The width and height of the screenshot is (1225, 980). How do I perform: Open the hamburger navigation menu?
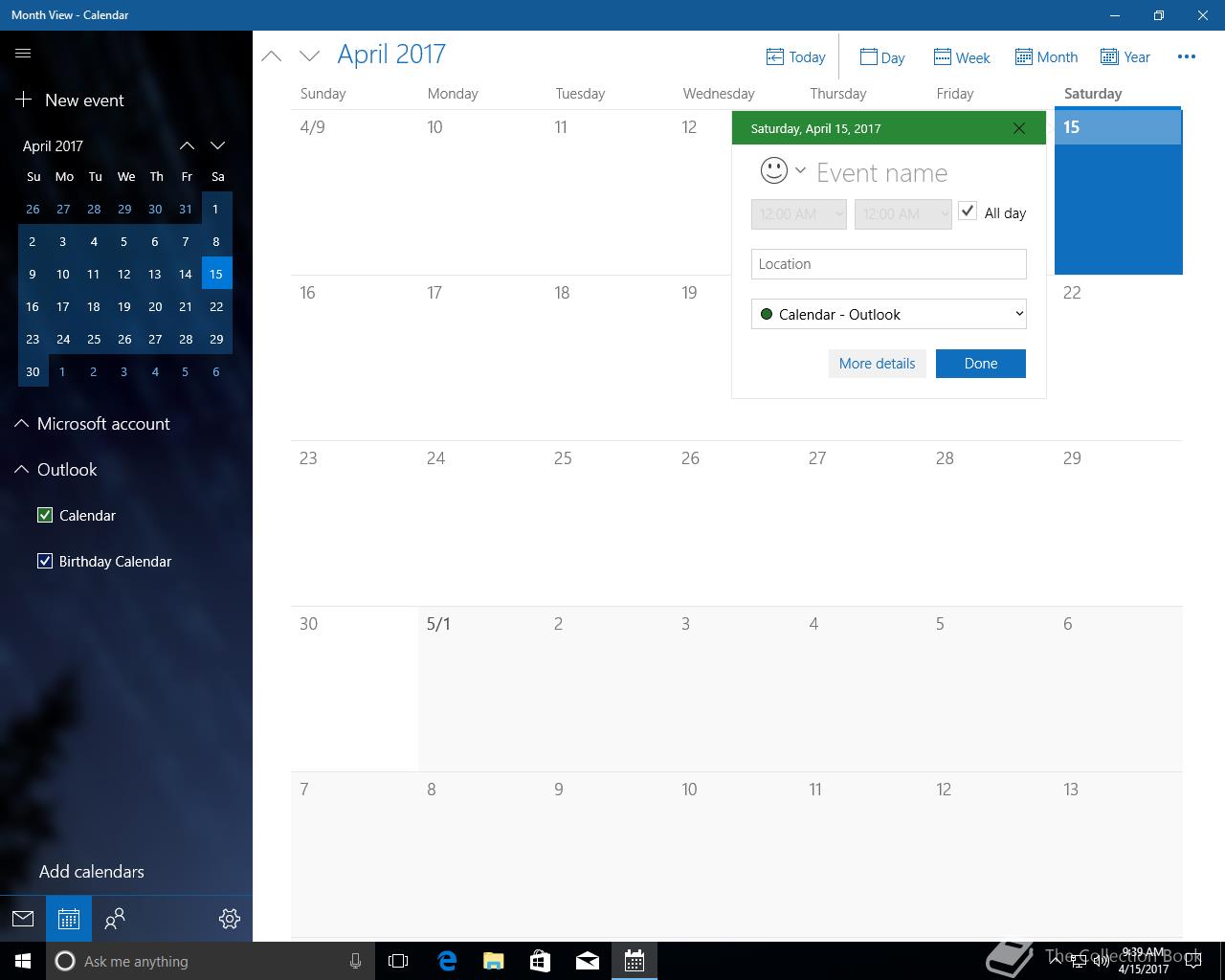[23, 54]
